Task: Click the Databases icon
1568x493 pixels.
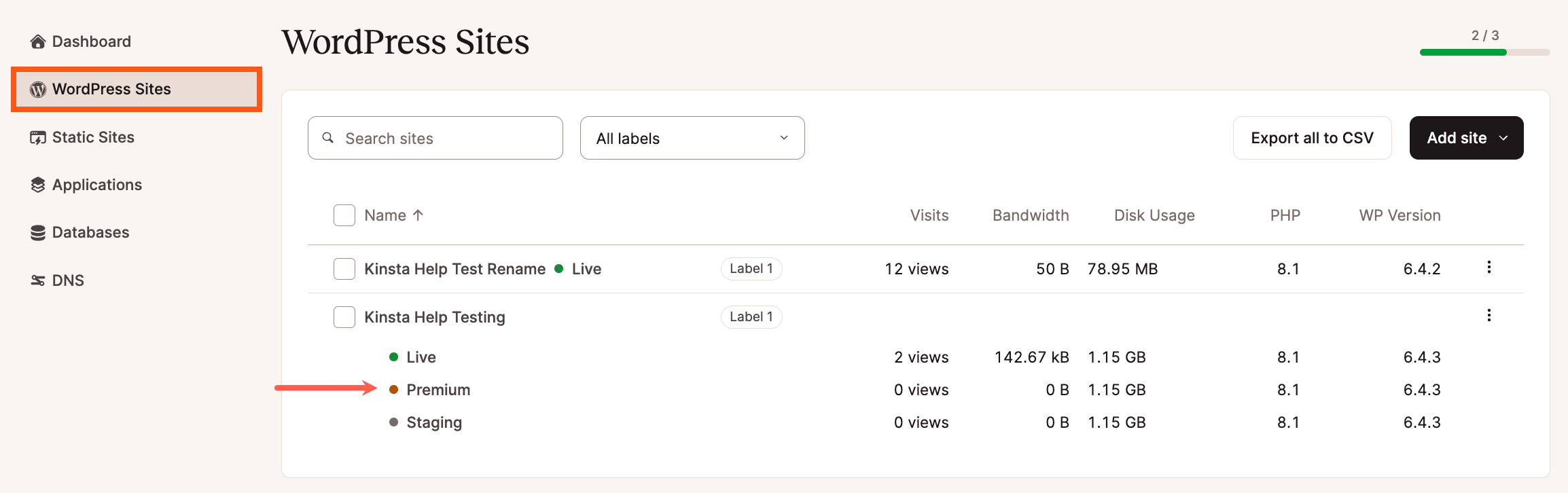Action: (x=38, y=232)
